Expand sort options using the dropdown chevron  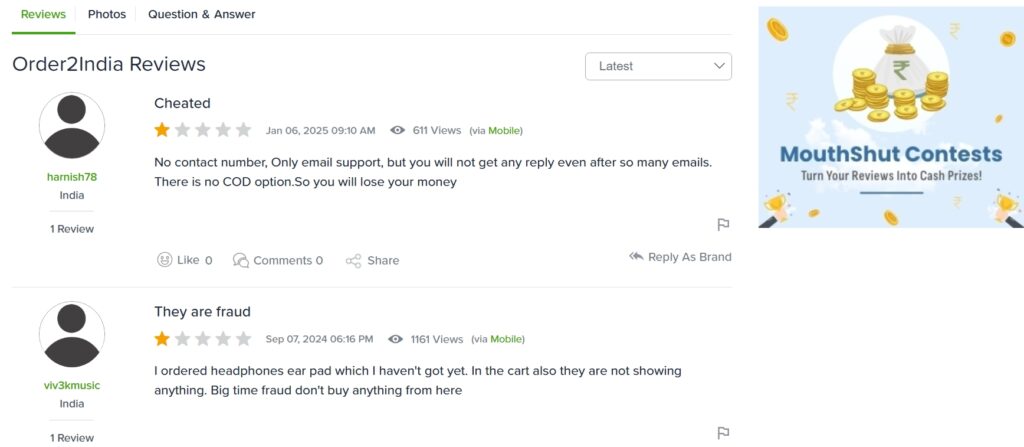719,66
